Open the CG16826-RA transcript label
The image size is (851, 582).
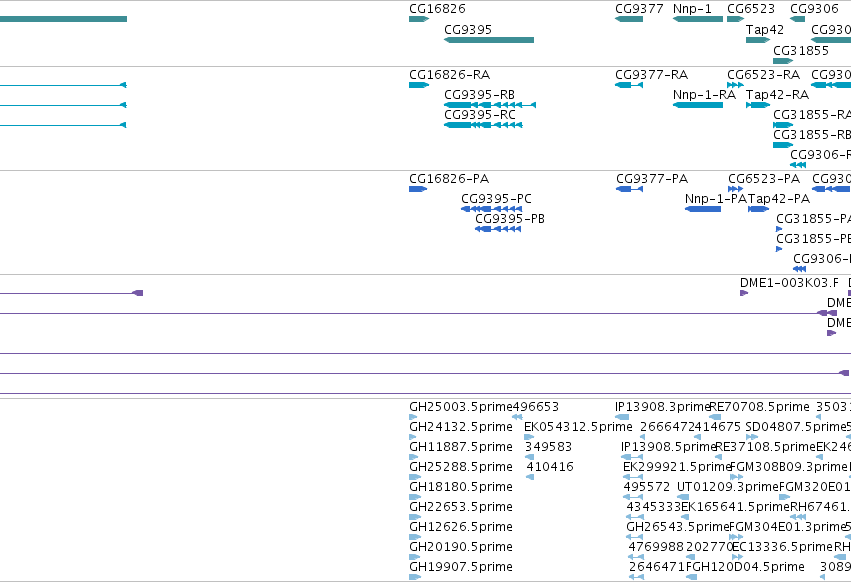[449, 75]
